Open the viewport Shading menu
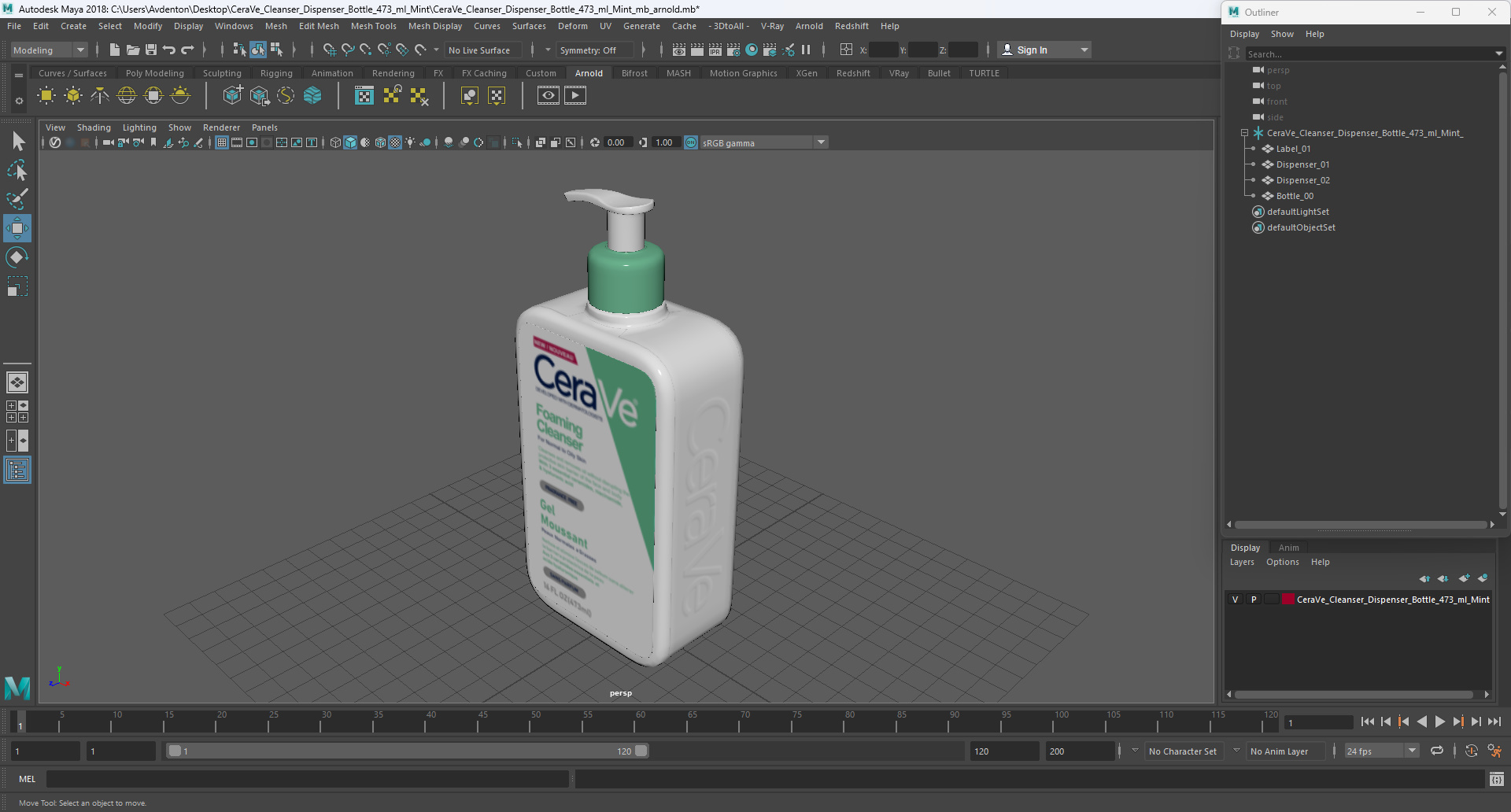 pos(94,127)
